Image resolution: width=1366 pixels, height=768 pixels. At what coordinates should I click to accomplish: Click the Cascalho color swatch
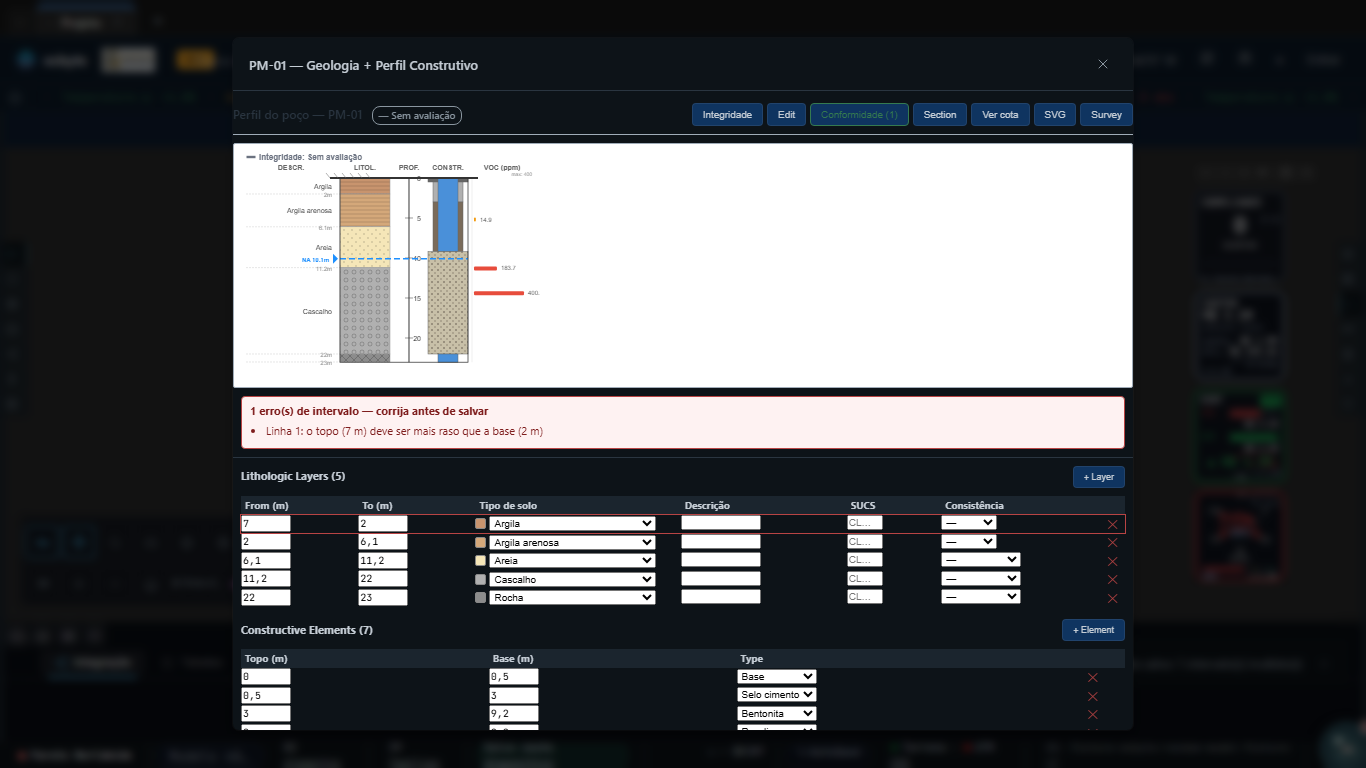(481, 579)
